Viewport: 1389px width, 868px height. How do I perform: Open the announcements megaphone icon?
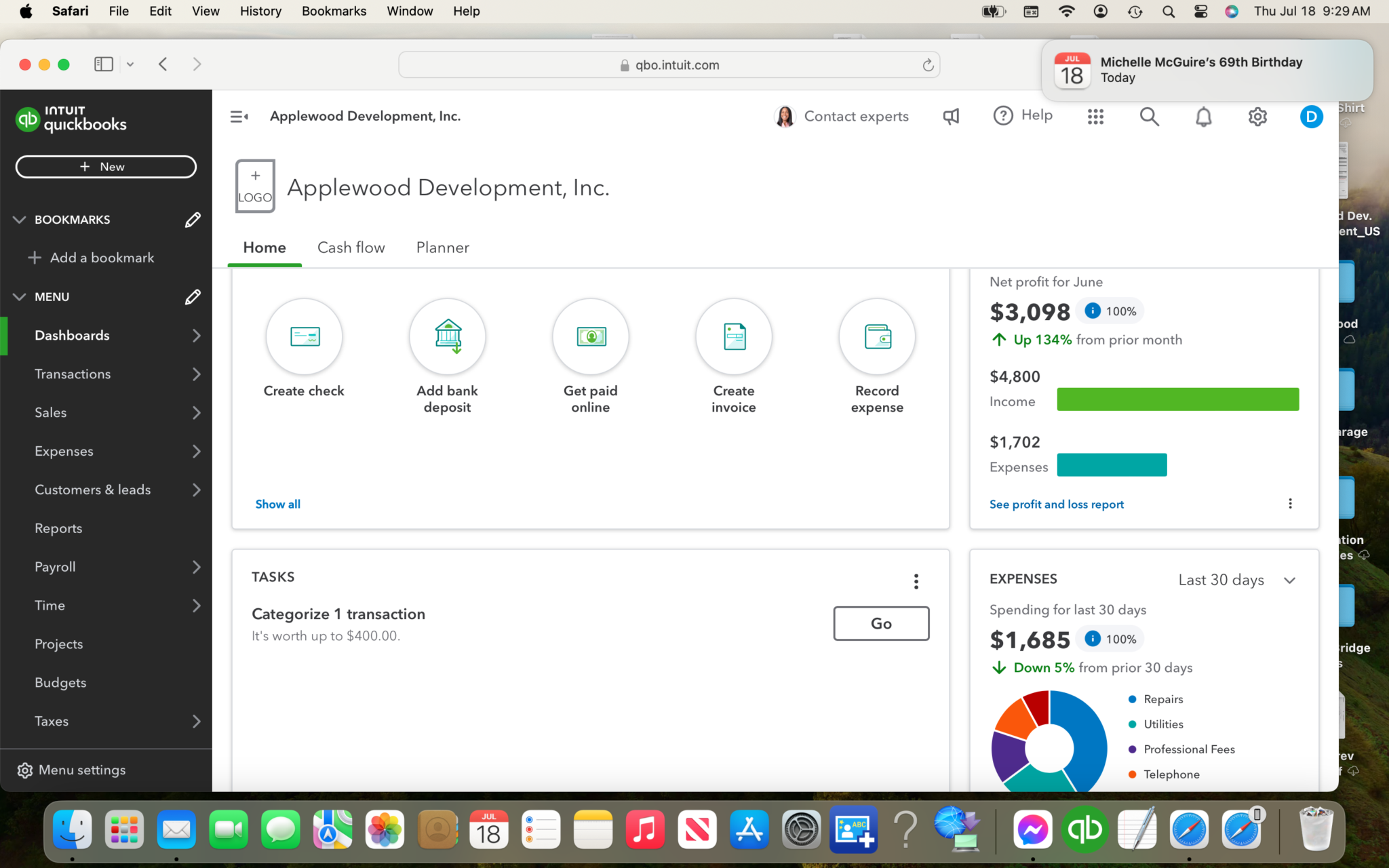tap(950, 116)
